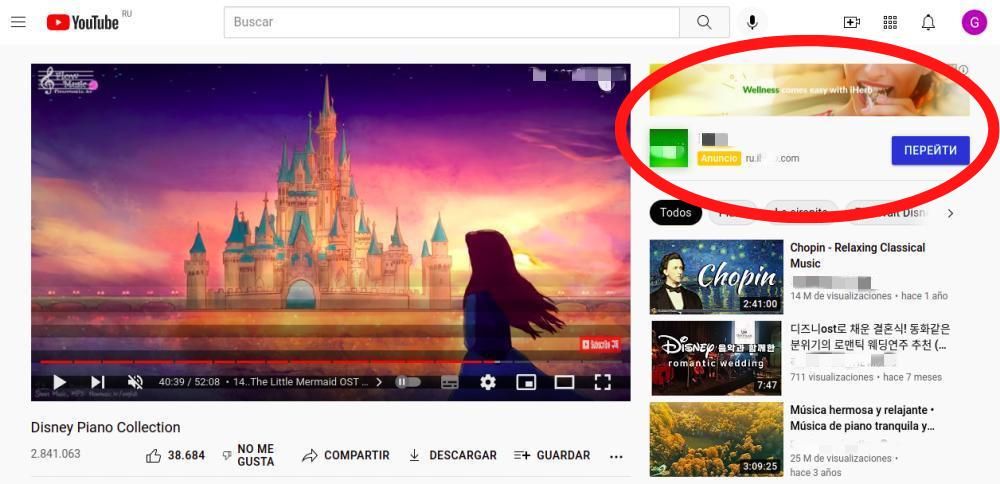Click the 14..The Little Mermaid OST chapter label
The height and width of the screenshot is (484, 1000).
click(301, 382)
